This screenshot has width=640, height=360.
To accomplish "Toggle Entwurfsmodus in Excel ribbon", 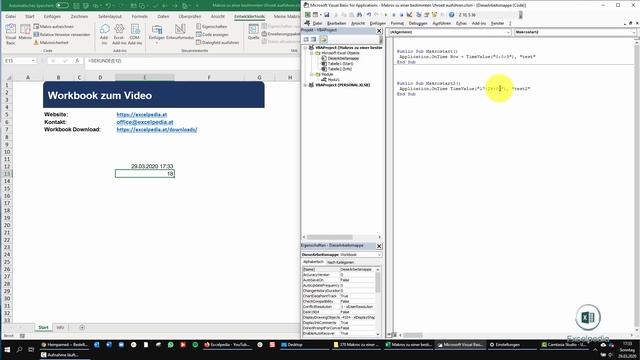I will [x=180, y=33].
